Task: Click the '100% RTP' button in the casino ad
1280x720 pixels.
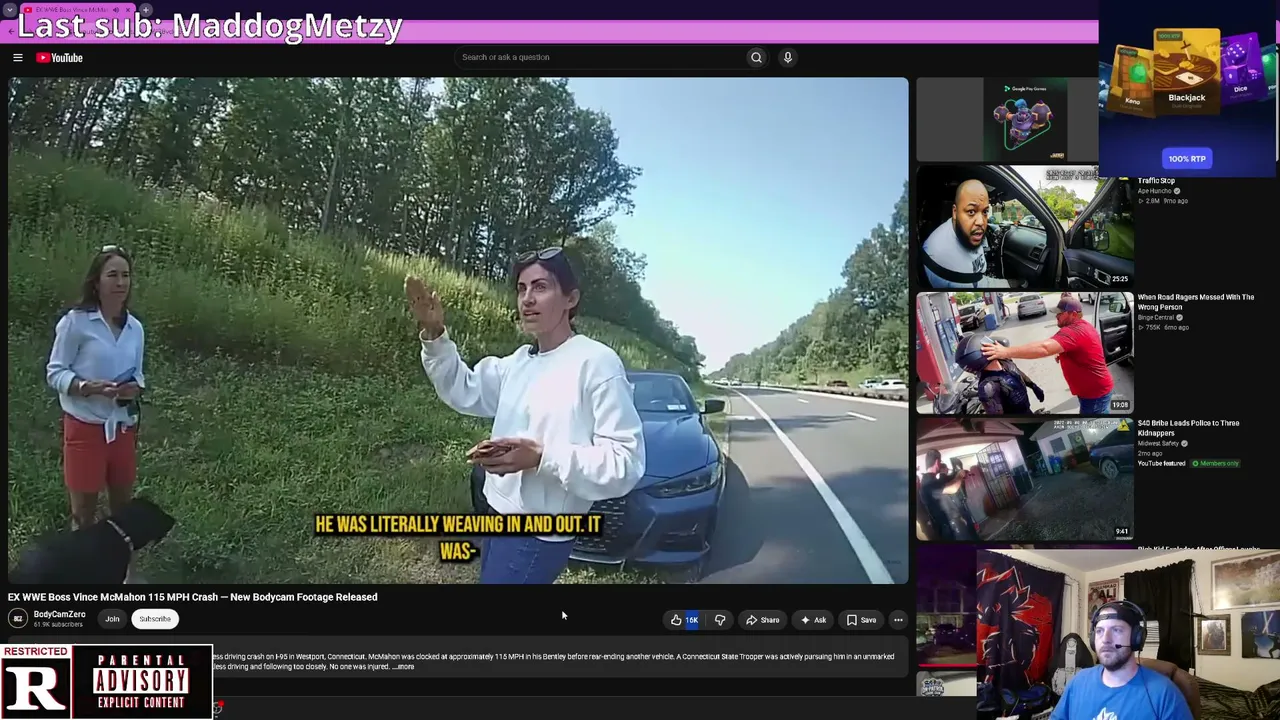Action: coord(1187,159)
